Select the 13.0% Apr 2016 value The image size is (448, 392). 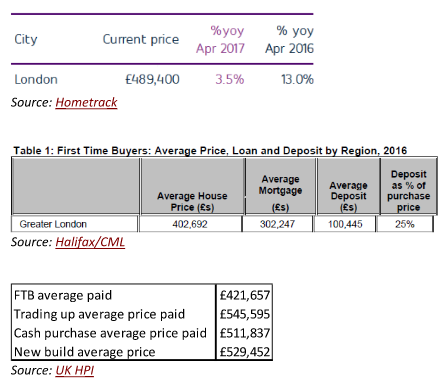point(297,79)
